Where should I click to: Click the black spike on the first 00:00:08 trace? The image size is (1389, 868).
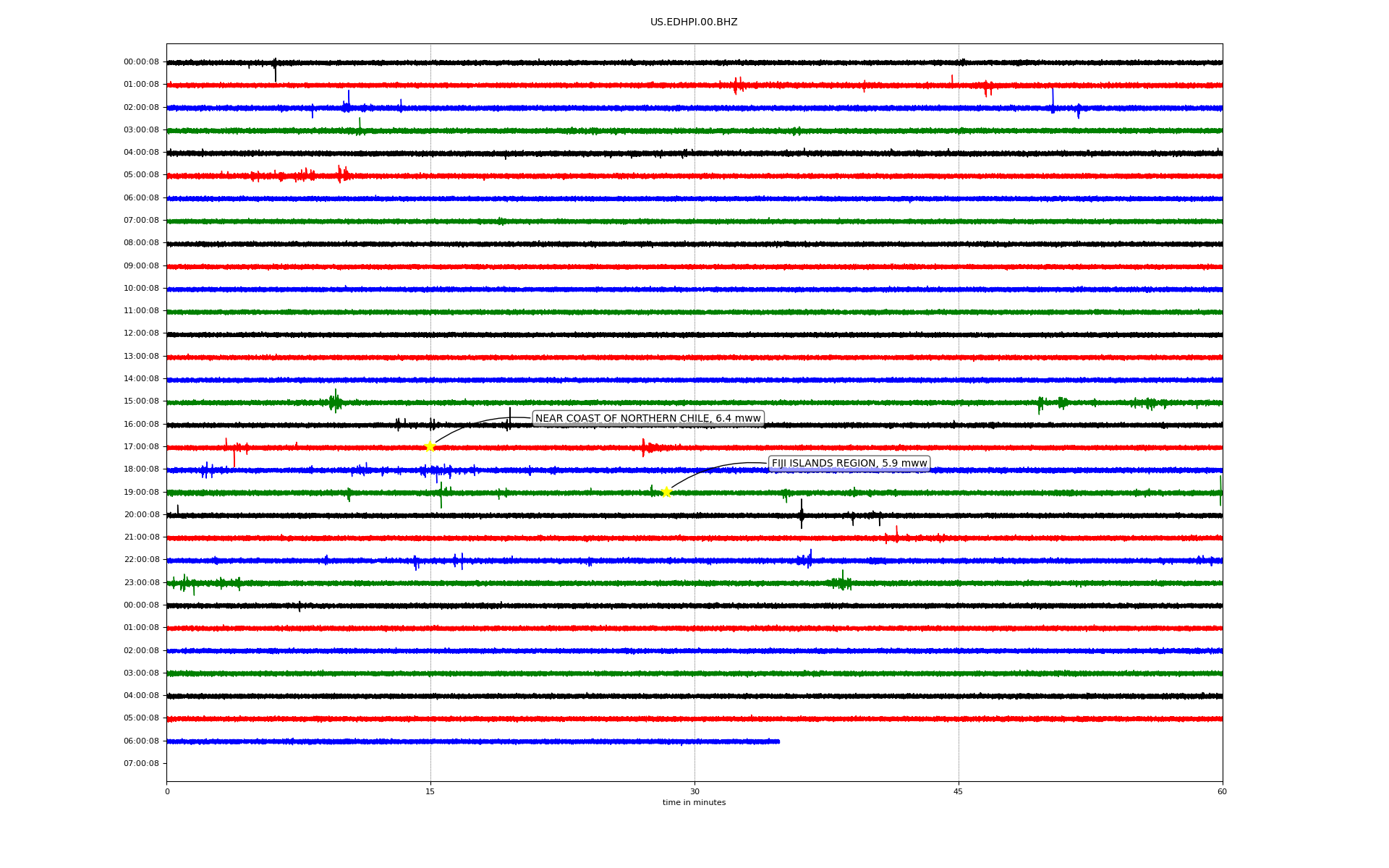pos(275,70)
